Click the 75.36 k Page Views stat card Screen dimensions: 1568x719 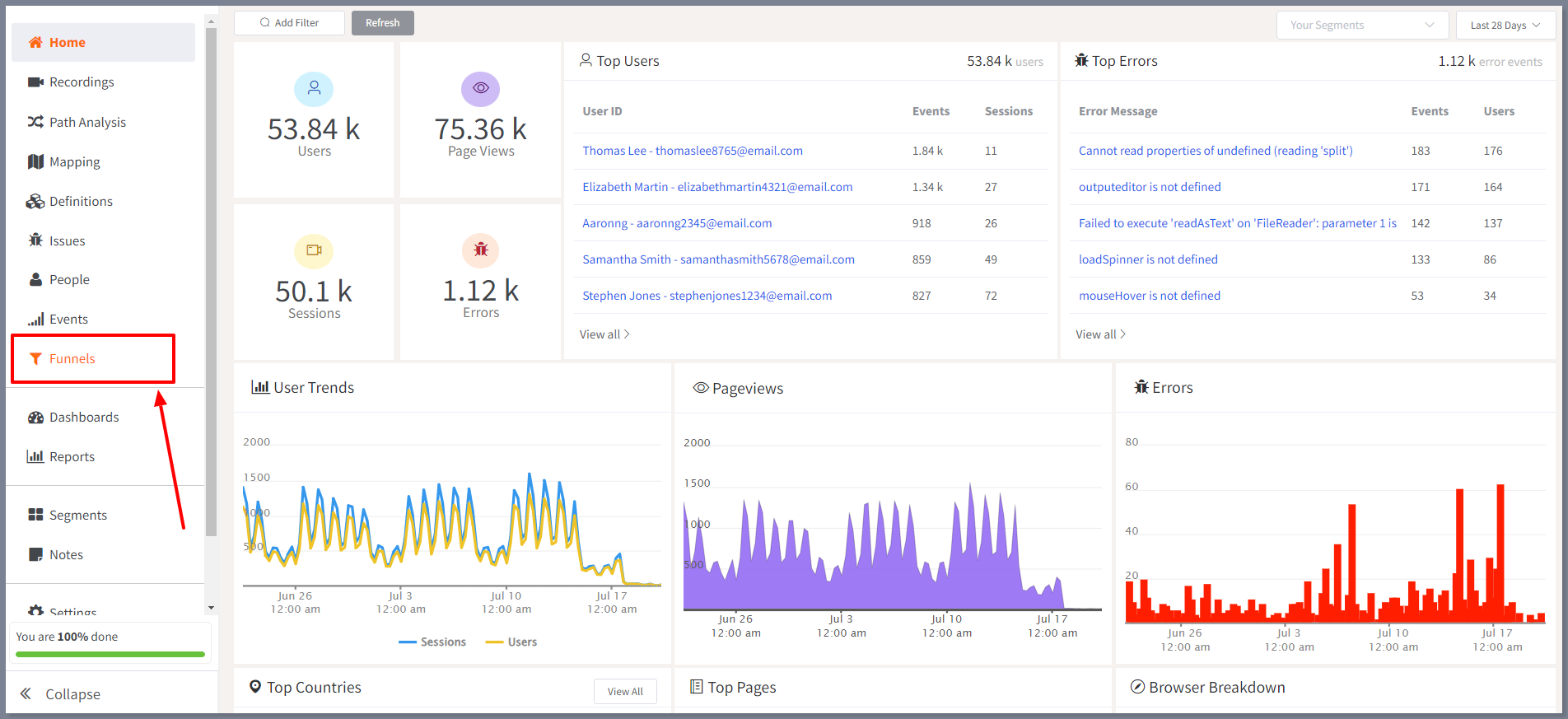[x=481, y=120]
